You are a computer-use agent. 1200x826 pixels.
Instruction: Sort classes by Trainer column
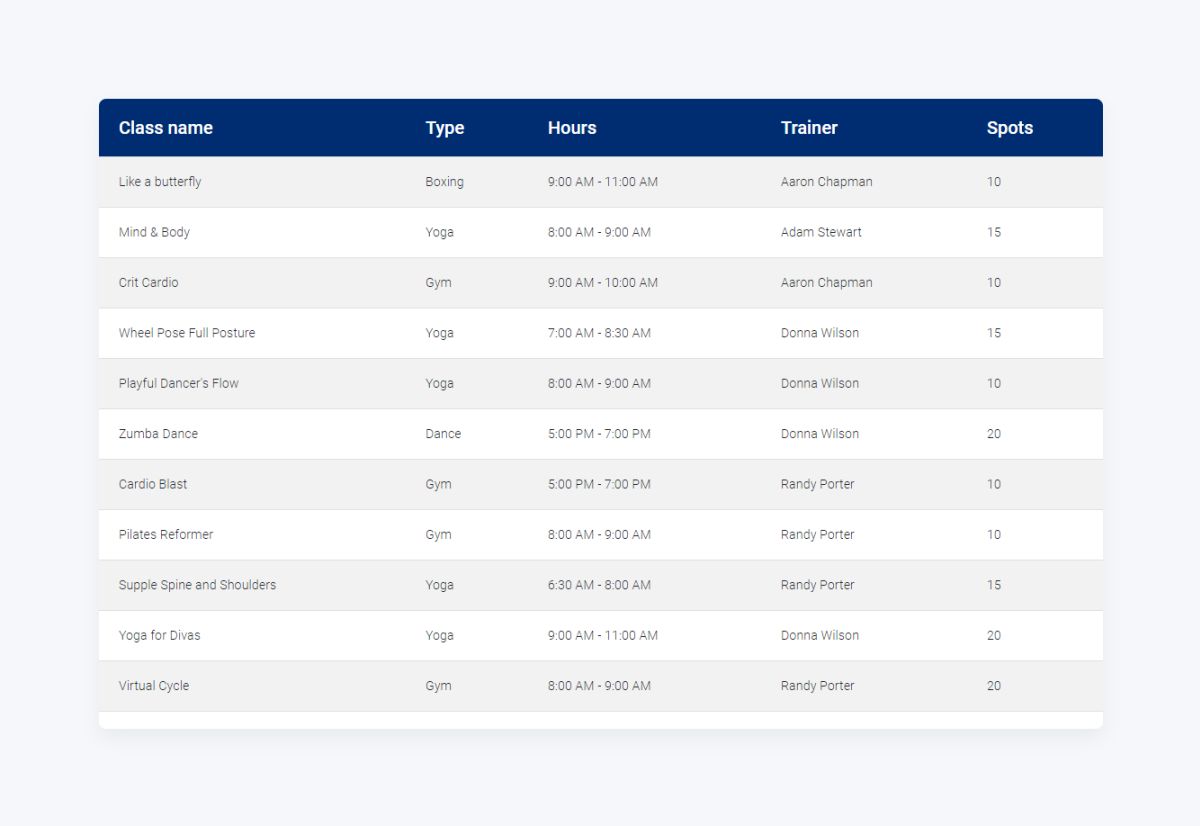coord(809,127)
